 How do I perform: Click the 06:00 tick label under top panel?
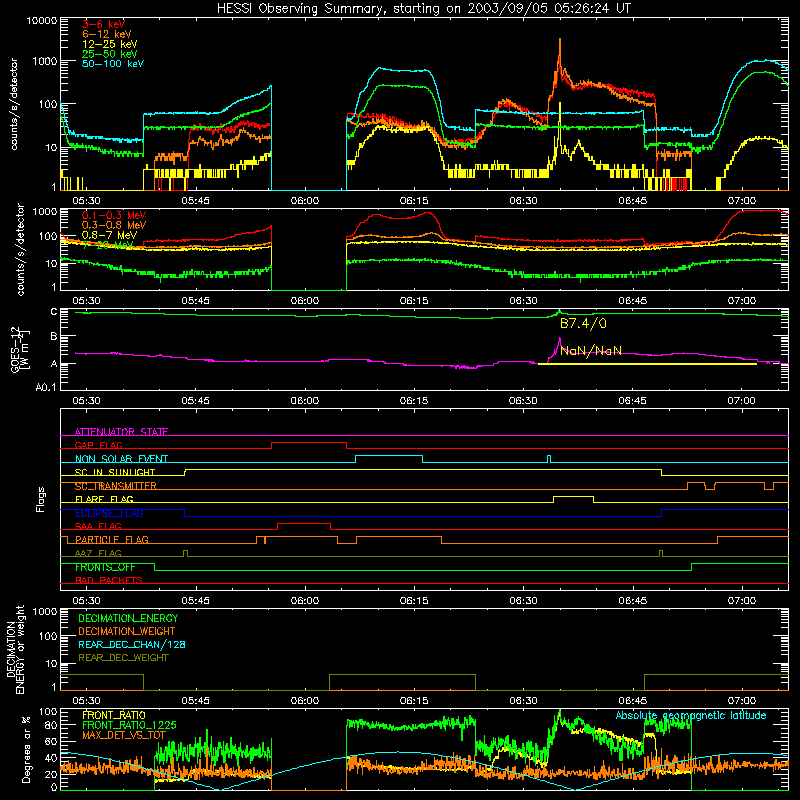click(305, 201)
